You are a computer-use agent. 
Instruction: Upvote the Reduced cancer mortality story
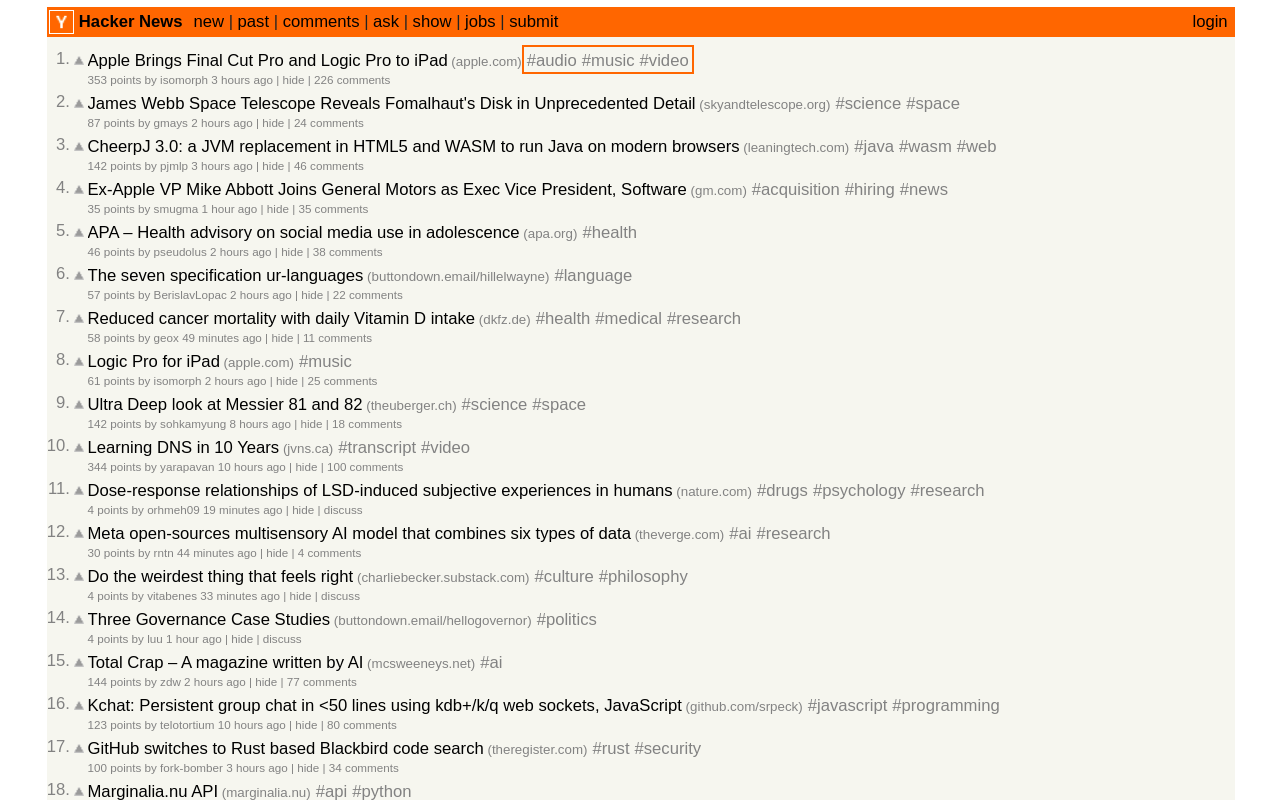tap(79, 319)
